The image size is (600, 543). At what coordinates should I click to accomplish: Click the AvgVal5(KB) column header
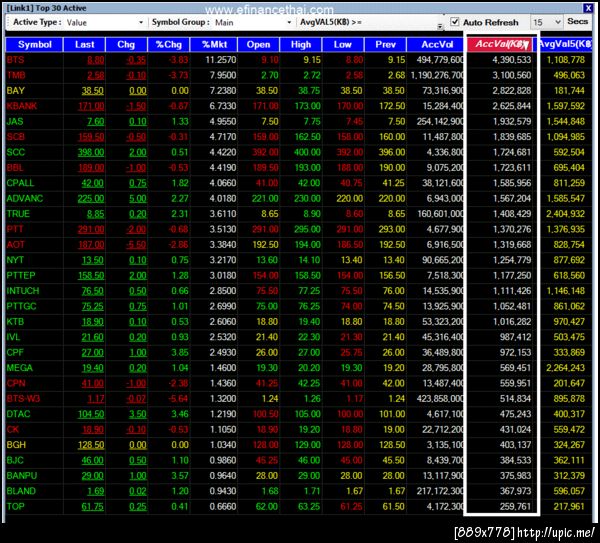(566, 44)
